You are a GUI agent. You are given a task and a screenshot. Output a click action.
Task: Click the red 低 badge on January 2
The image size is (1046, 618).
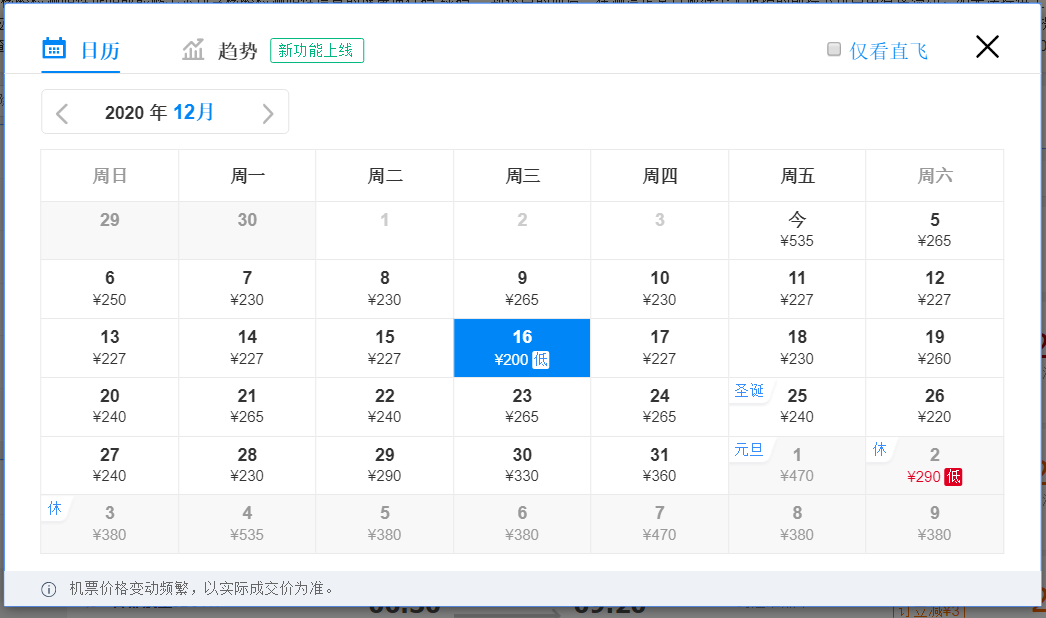(x=953, y=477)
